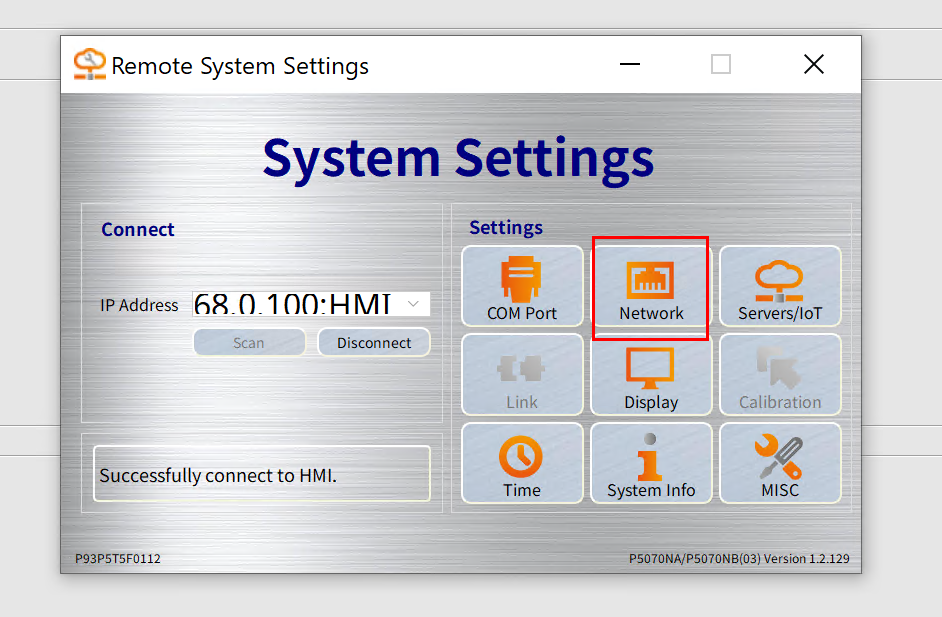Image resolution: width=942 pixels, height=617 pixels.
Task: Open the Time clock settings
Action: tap(522, 463)
